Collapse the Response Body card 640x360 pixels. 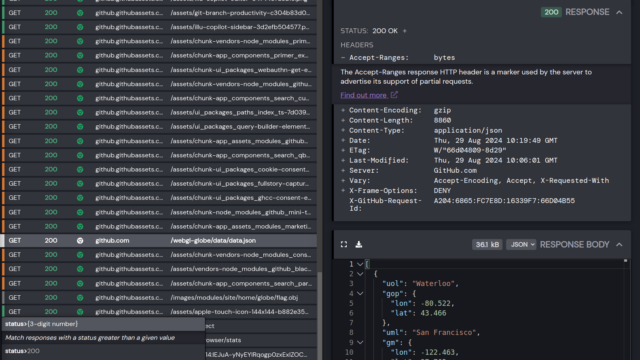pos(619,244)
